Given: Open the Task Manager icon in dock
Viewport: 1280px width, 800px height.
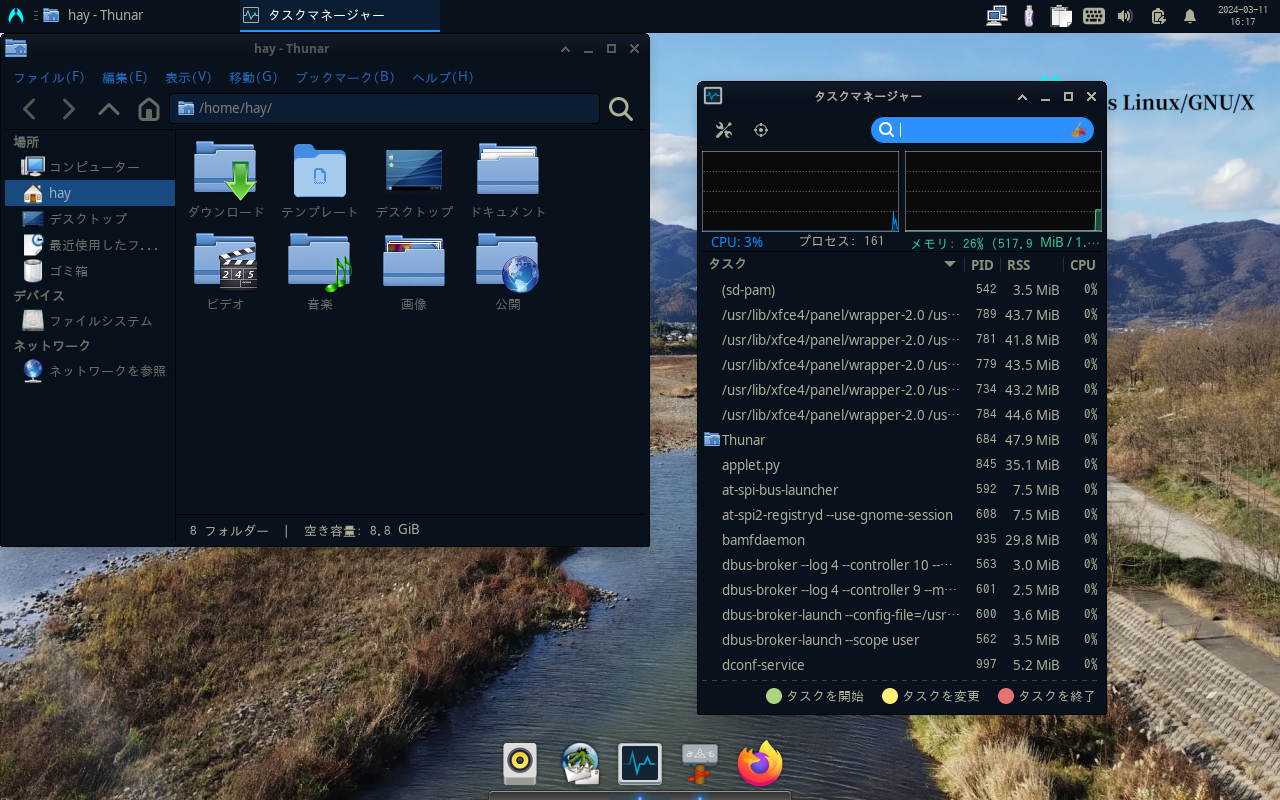Looking at the screenshot, I should [640, 764].
